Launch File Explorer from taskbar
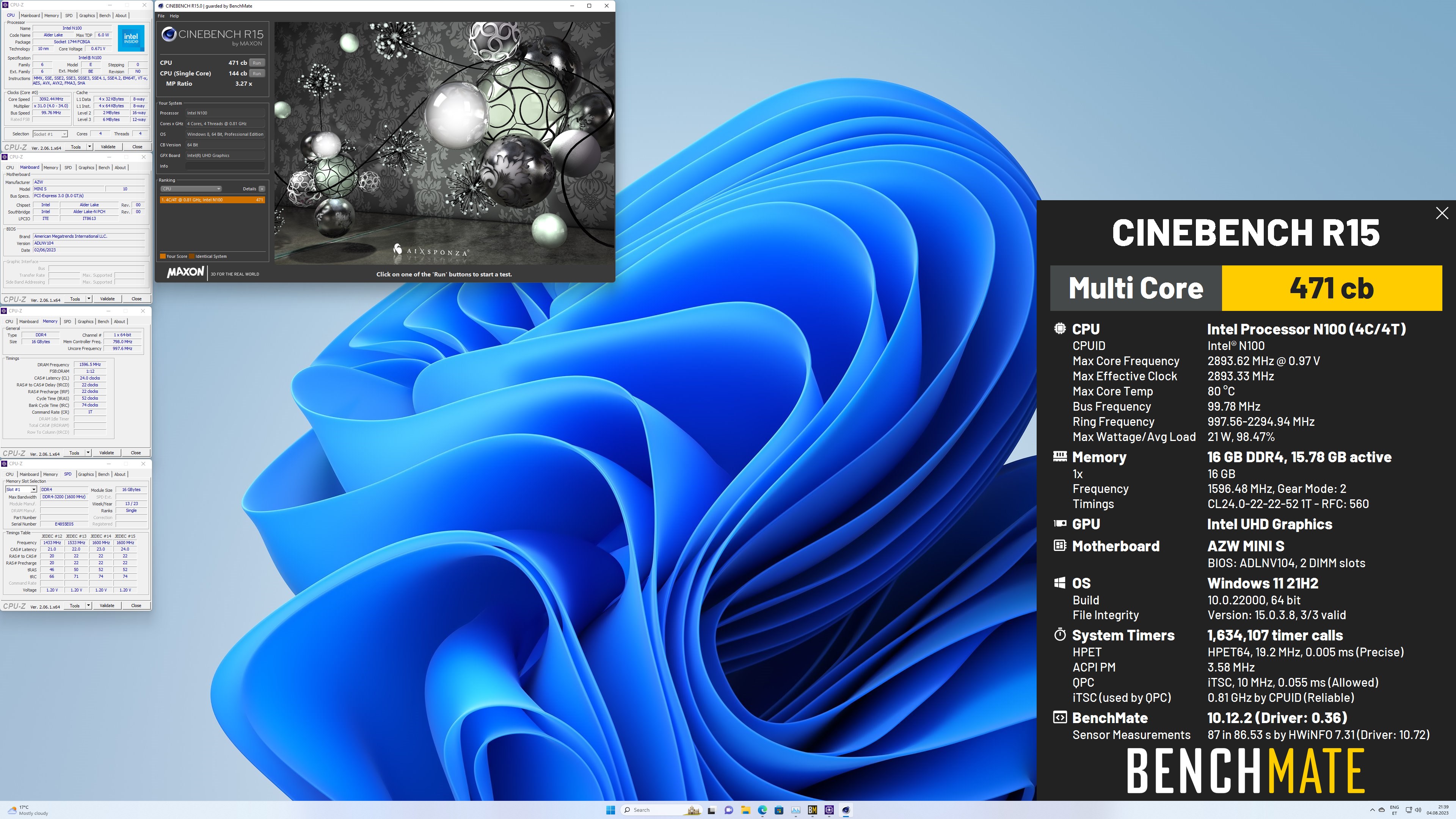Image resolution: width=1456 pixels, height=819 pixels. 745,810
